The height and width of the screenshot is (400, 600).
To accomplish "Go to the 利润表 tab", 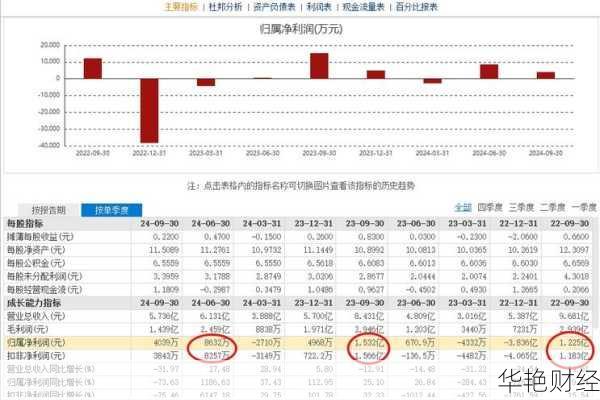I will point(319,7).
